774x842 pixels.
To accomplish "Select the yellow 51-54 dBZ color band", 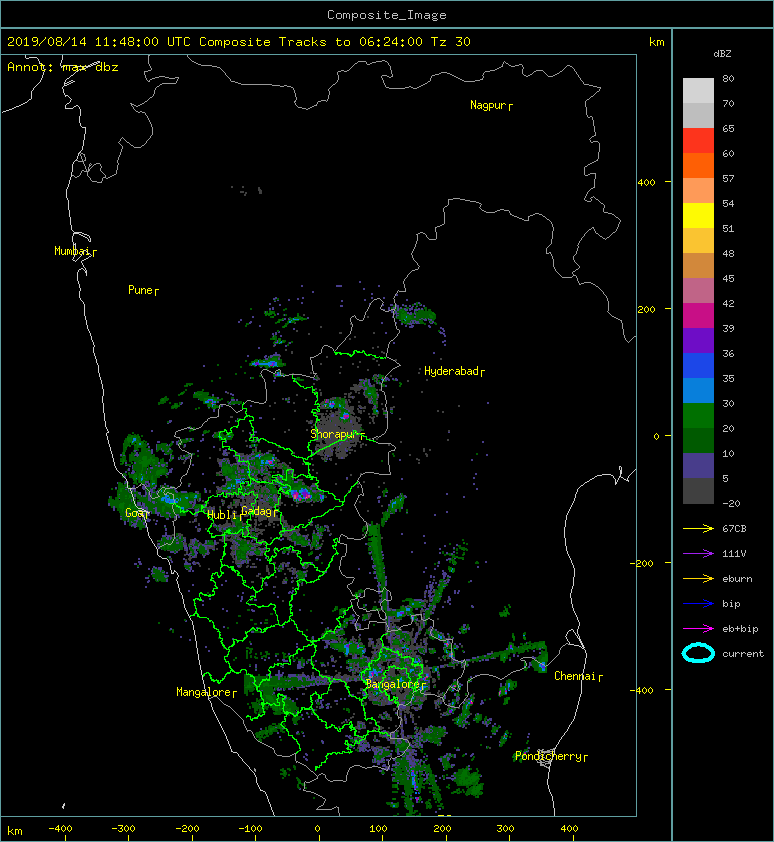I will (x=698, y=216).
